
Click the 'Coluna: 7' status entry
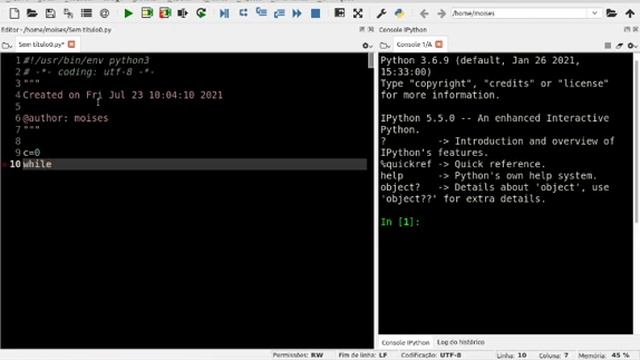tap(554, 356)
